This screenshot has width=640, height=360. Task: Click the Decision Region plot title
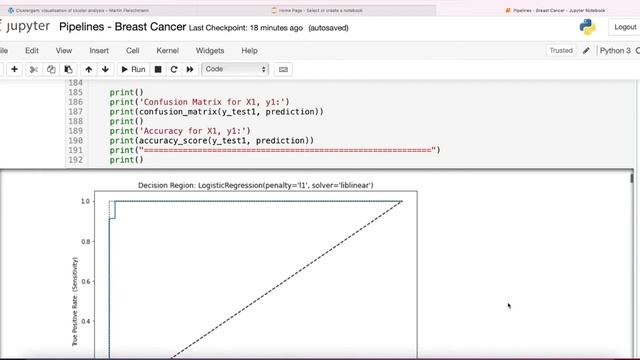[x=256, y=185]
